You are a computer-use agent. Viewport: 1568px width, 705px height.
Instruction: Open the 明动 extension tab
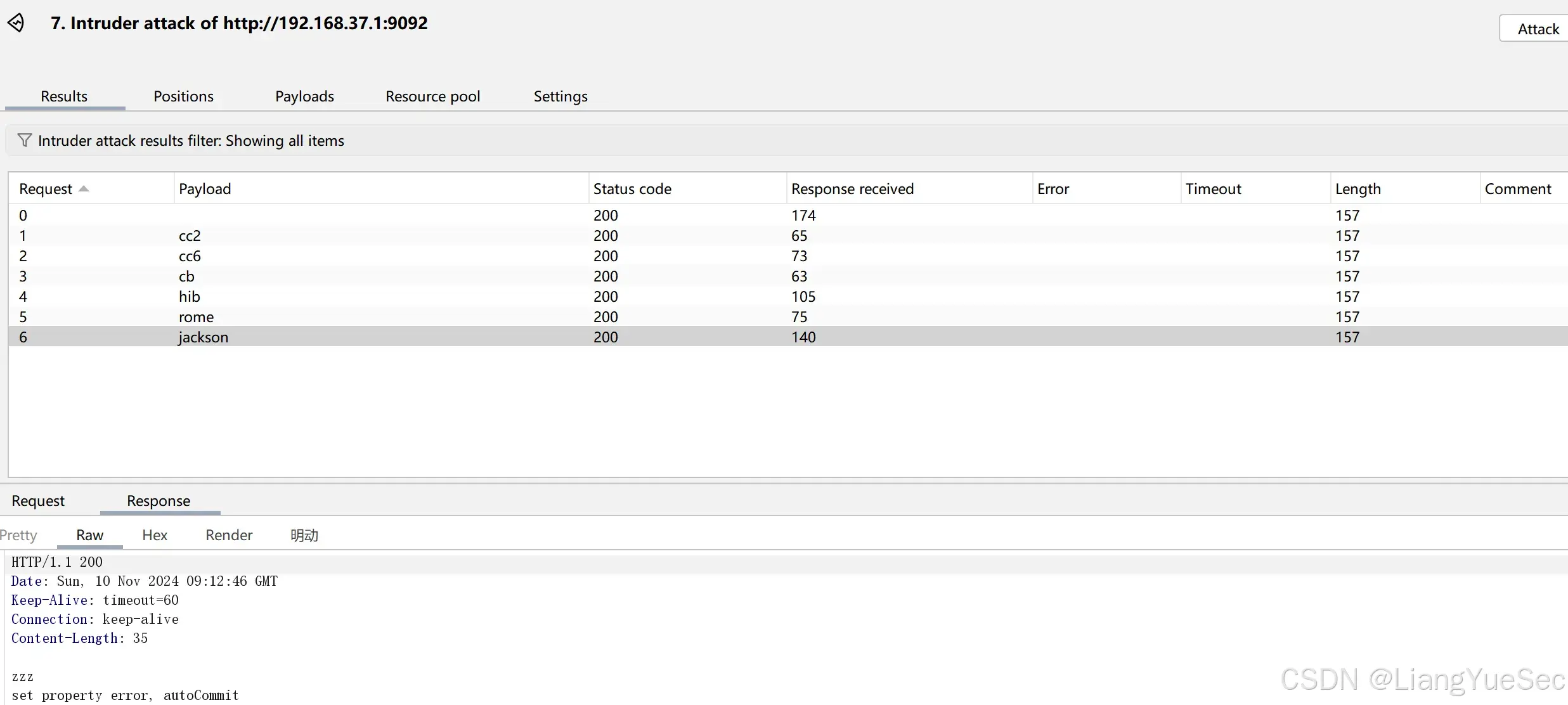click(x=304, y=535)
